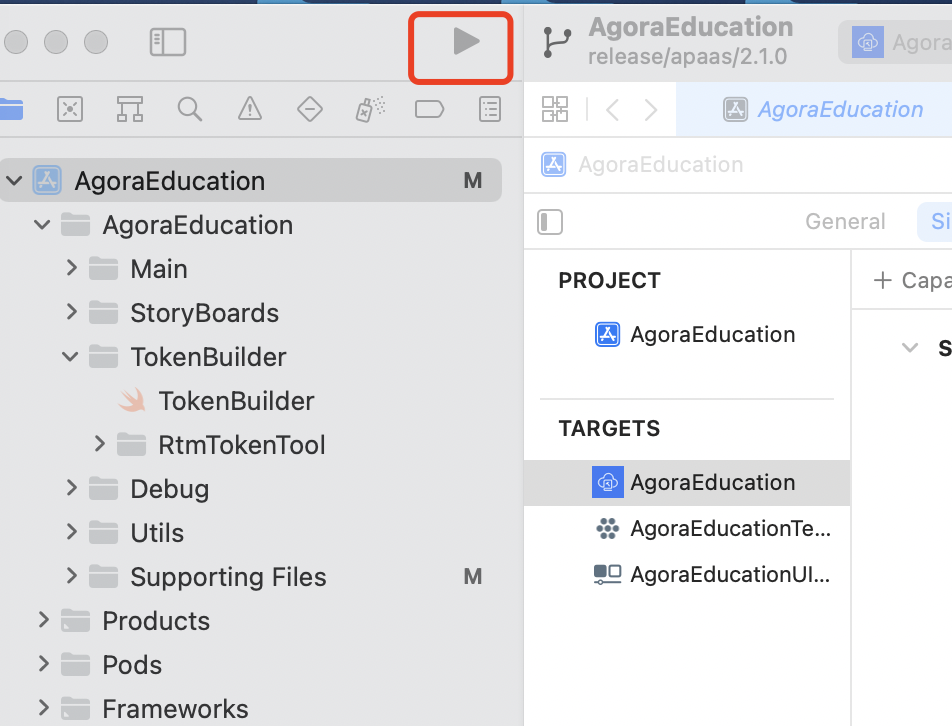Collapse the AgoraEducation group folder chevron
This screenshot has width=952, height=726.
(x=42, y=225)
